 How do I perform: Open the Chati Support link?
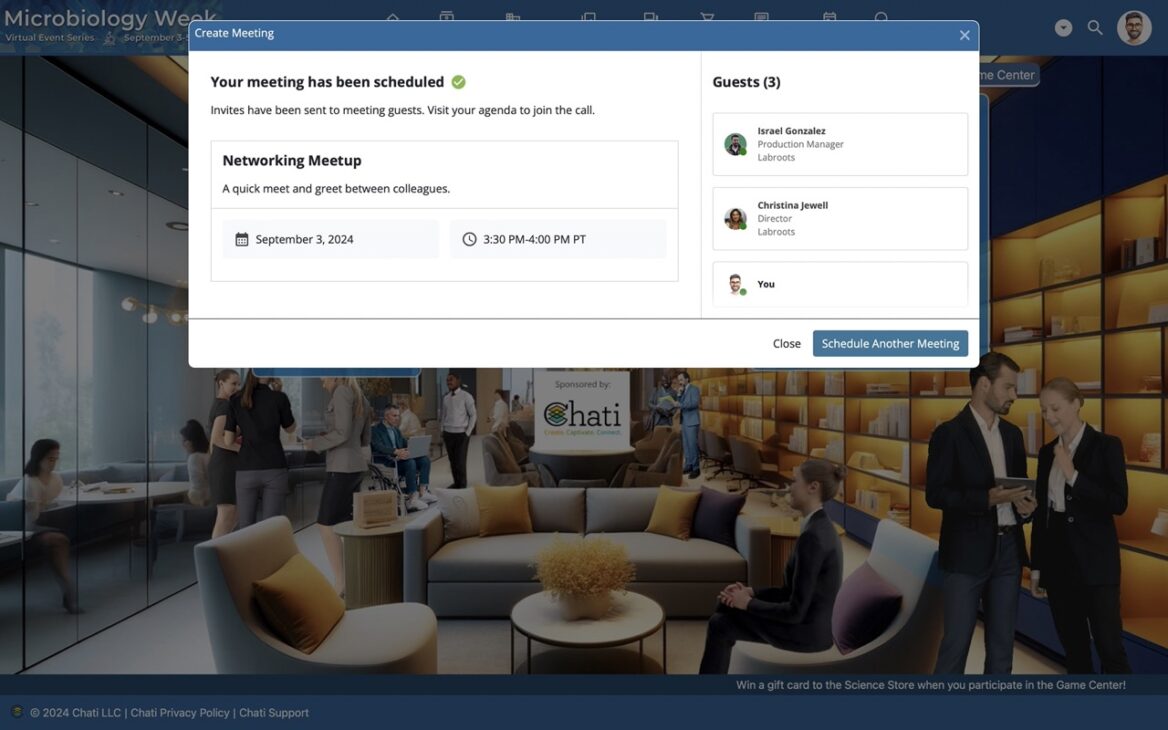click(274, 713)
